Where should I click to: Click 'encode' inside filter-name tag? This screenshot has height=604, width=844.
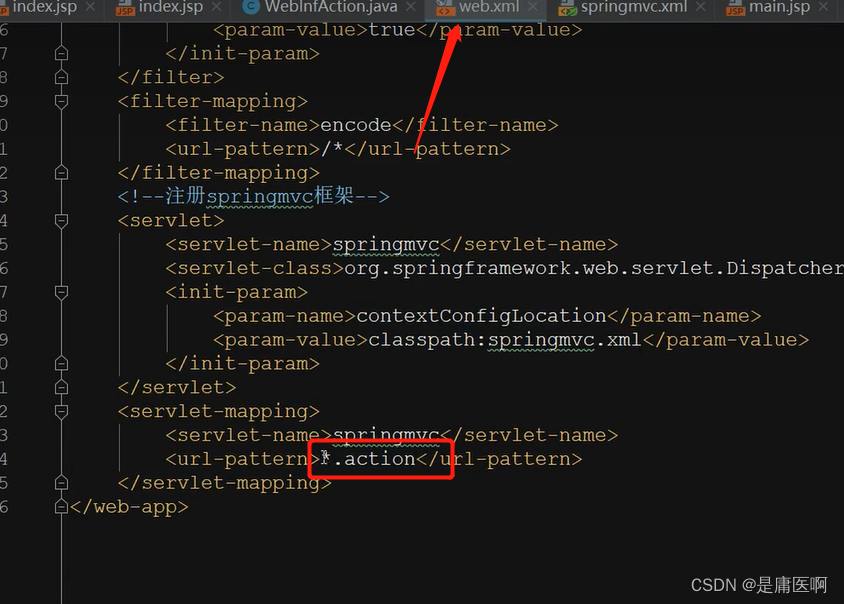[356, 125]
